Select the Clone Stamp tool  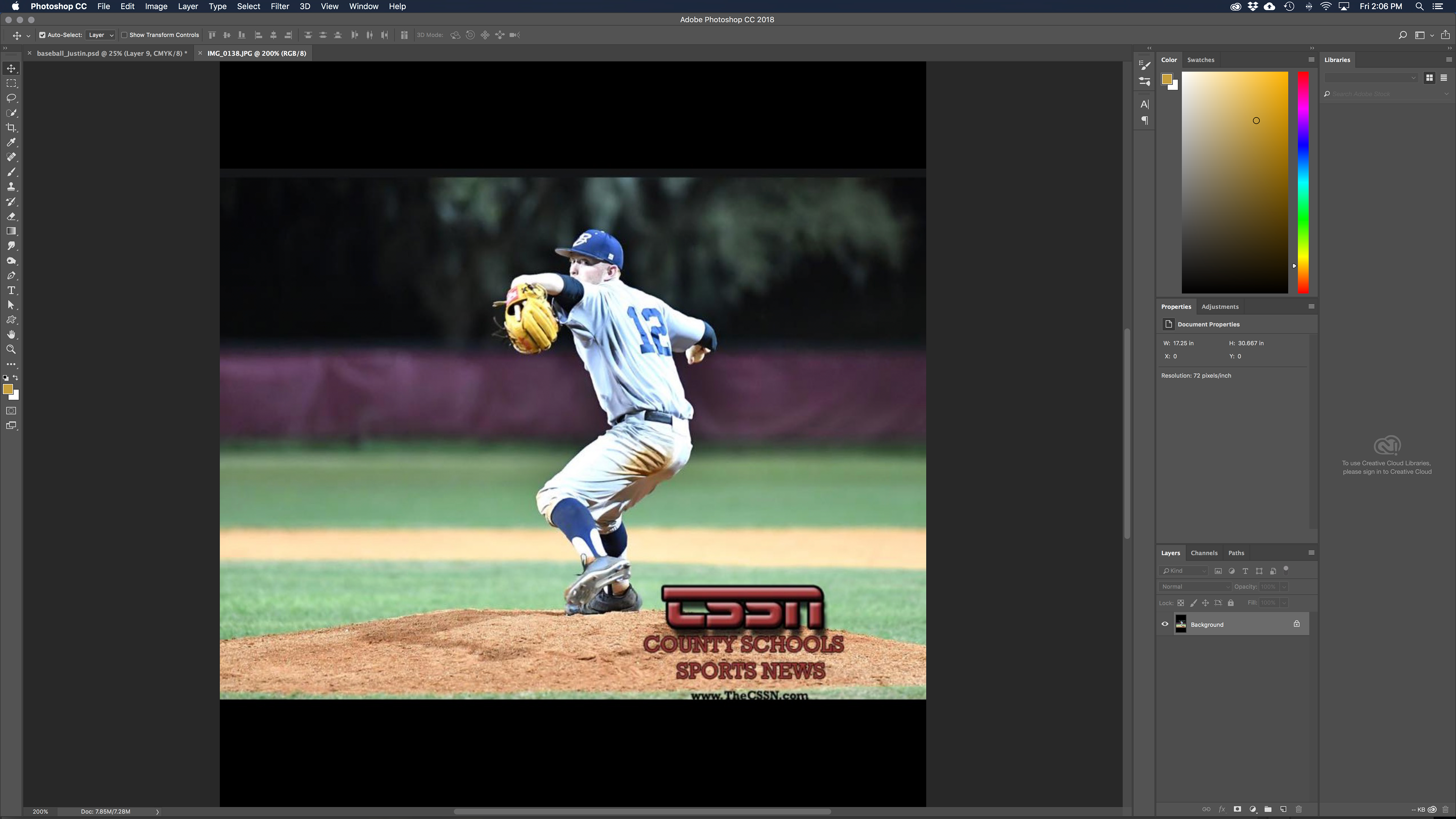point(11,187)
